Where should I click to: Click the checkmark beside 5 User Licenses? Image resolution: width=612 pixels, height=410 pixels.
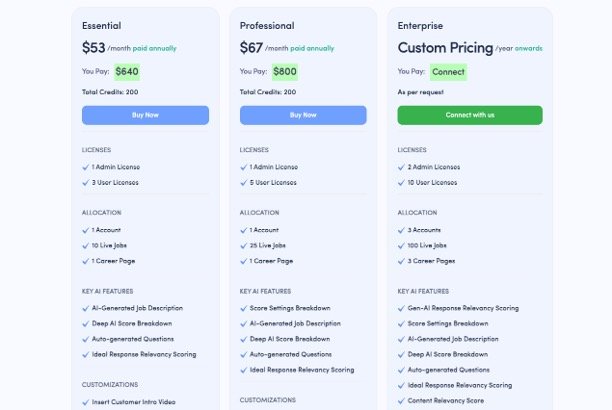pyautogui.click(x=243, y=183)
